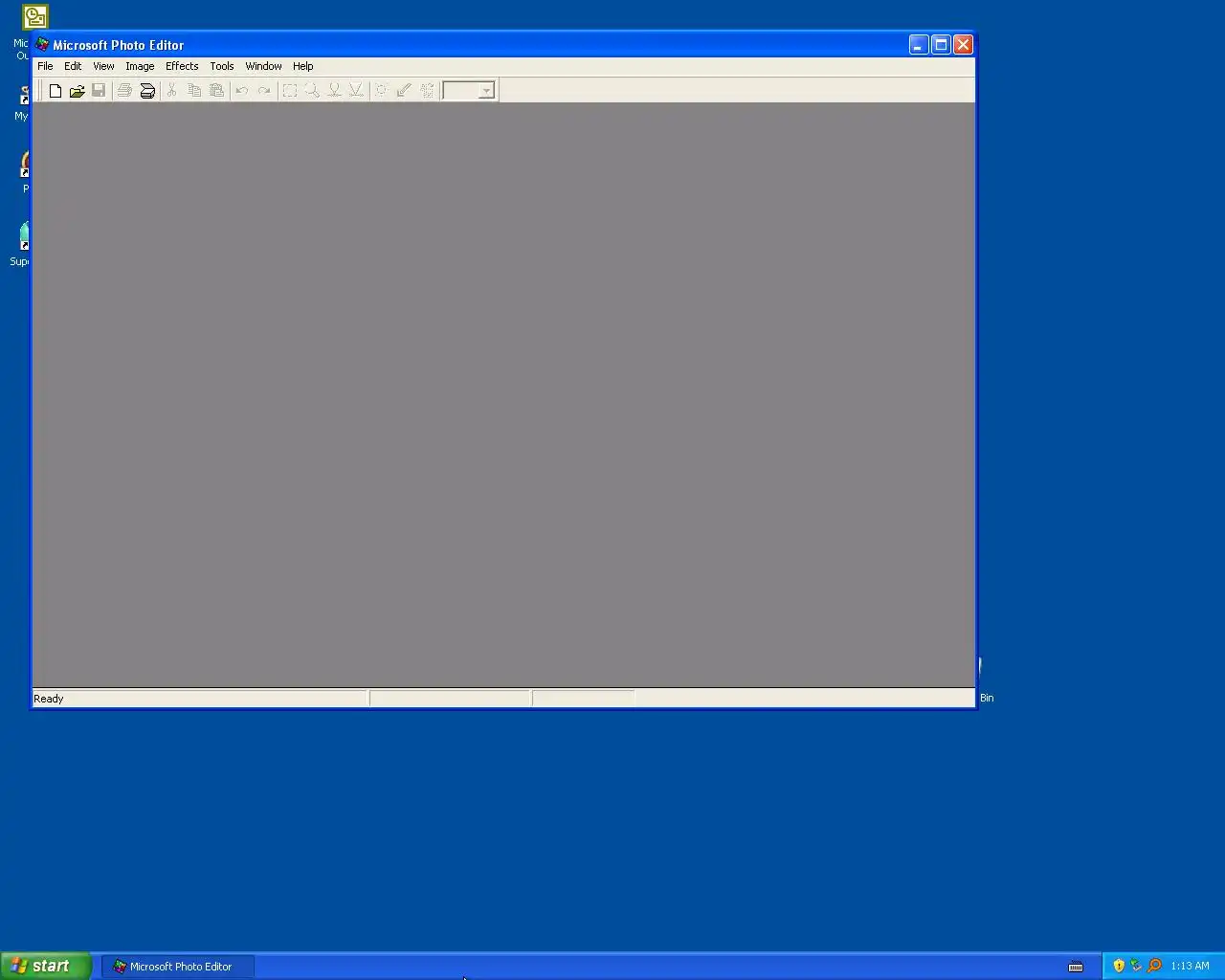Minimize the Photo Editor window
Image resolution: width=1225 pixels, height=980 pixels.
click(x=919, y=45)
